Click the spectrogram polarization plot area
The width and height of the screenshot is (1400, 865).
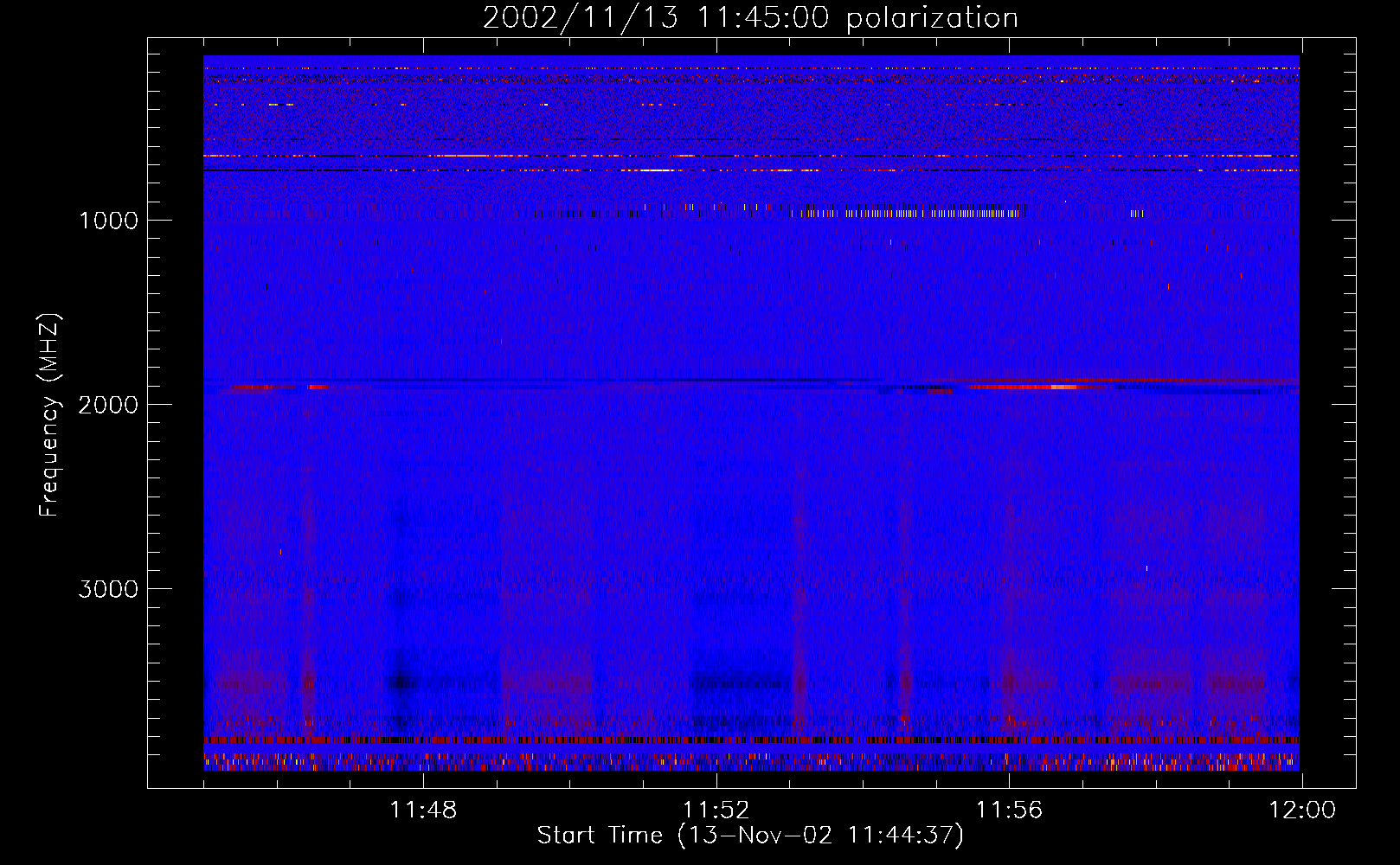(751, 413)
